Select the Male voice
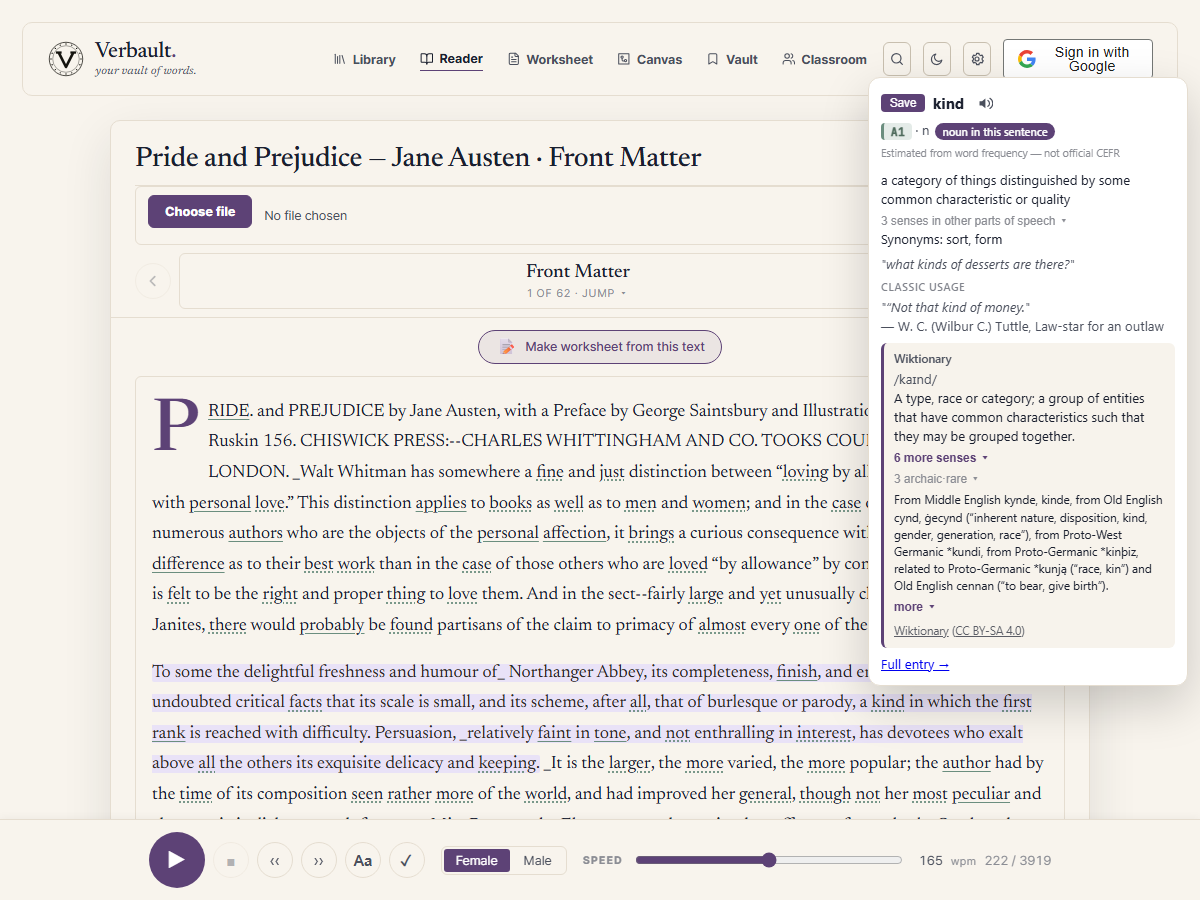Viewport: 1200px width, 900px height. coord(537,860)
